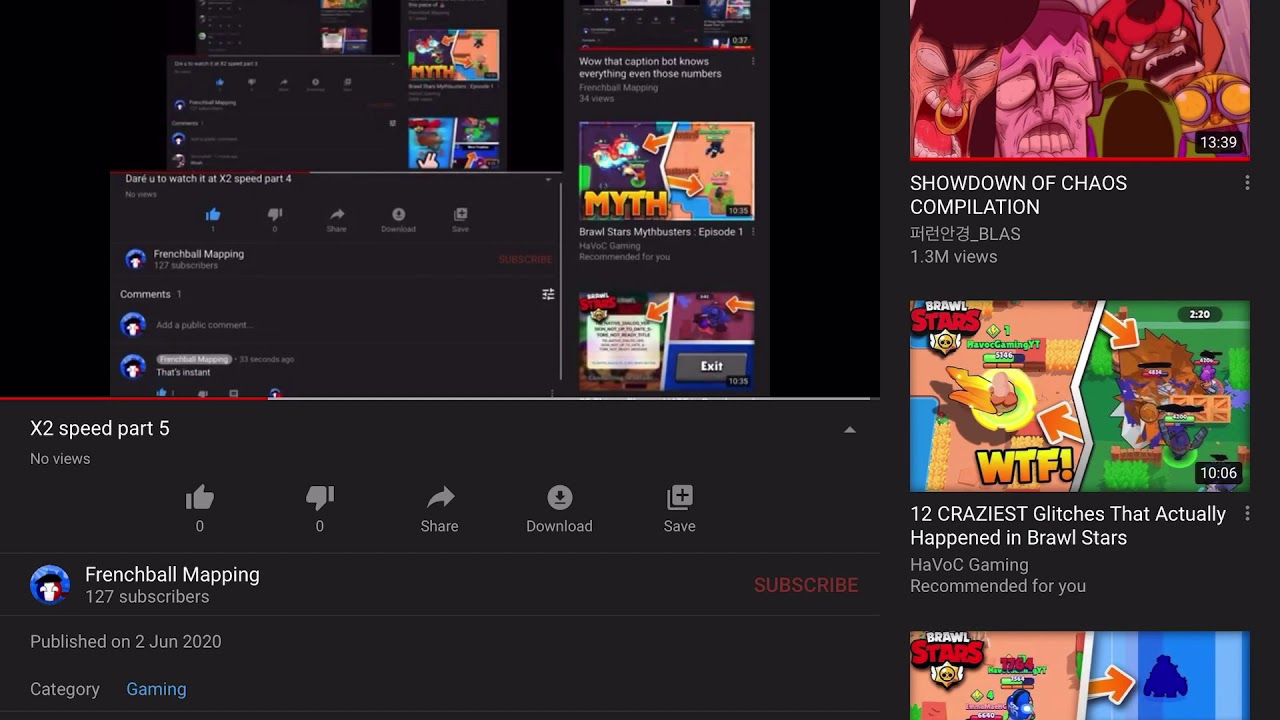Image resolution: width=1280 pixels, height=720 pixels.
Task: Open Frenchball Mapping channel avatar
Action: (50, 585)
